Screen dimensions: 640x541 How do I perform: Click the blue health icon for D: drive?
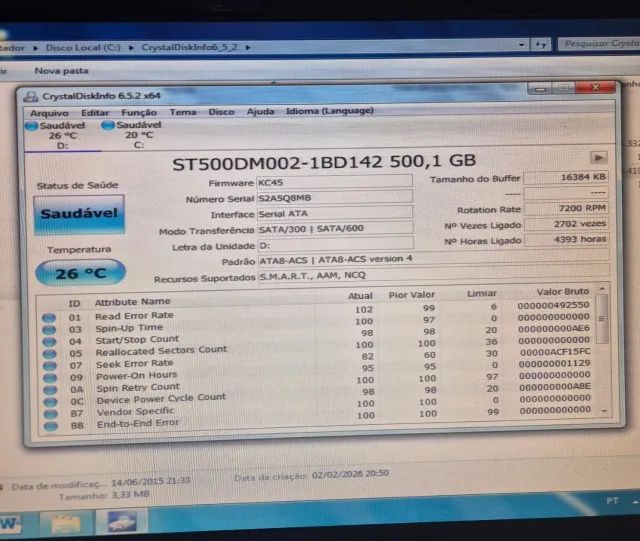(x=31, y=126)
